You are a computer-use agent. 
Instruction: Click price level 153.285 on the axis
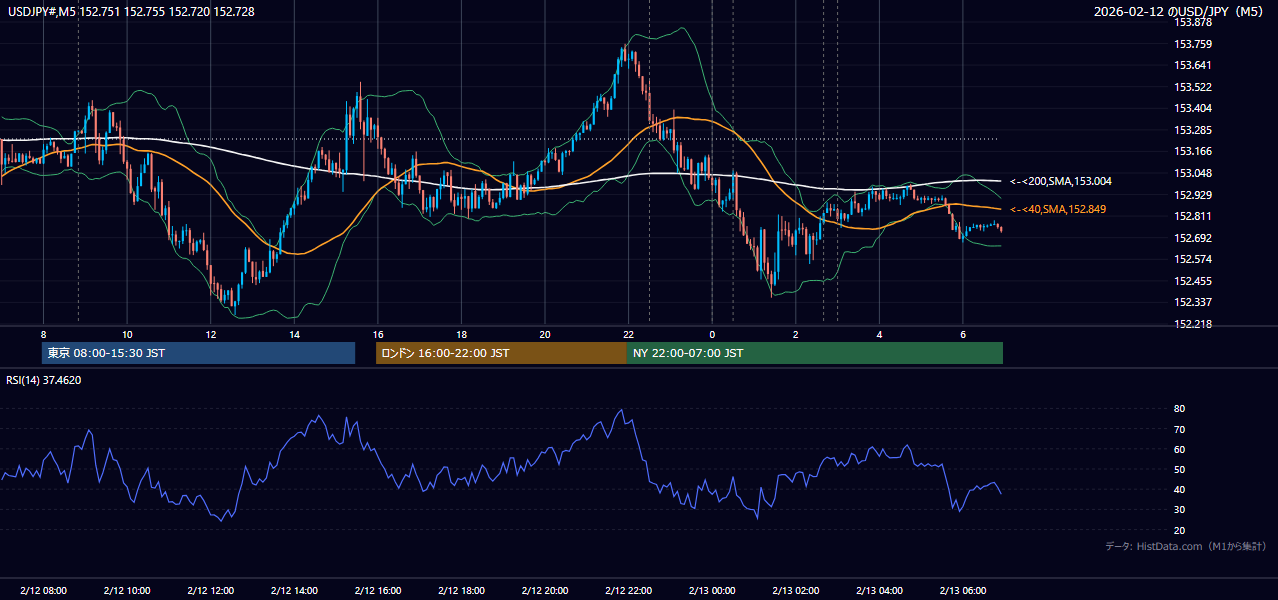point(1193,130)
